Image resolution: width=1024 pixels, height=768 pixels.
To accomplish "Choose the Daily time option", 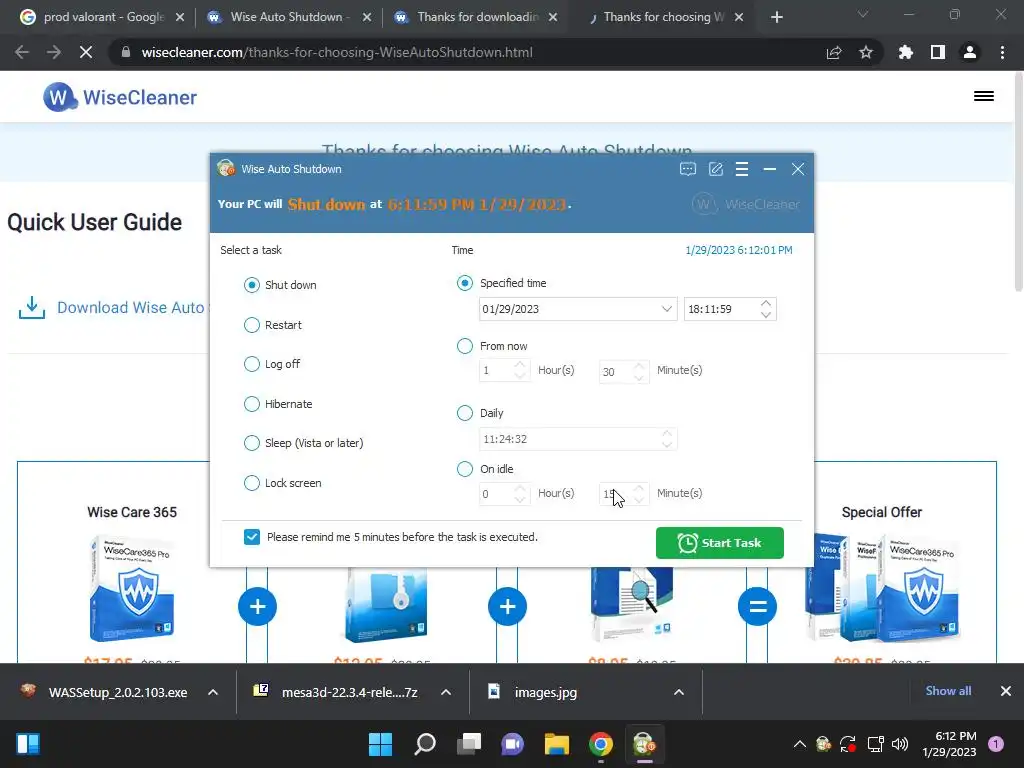I will pos(464,413).
